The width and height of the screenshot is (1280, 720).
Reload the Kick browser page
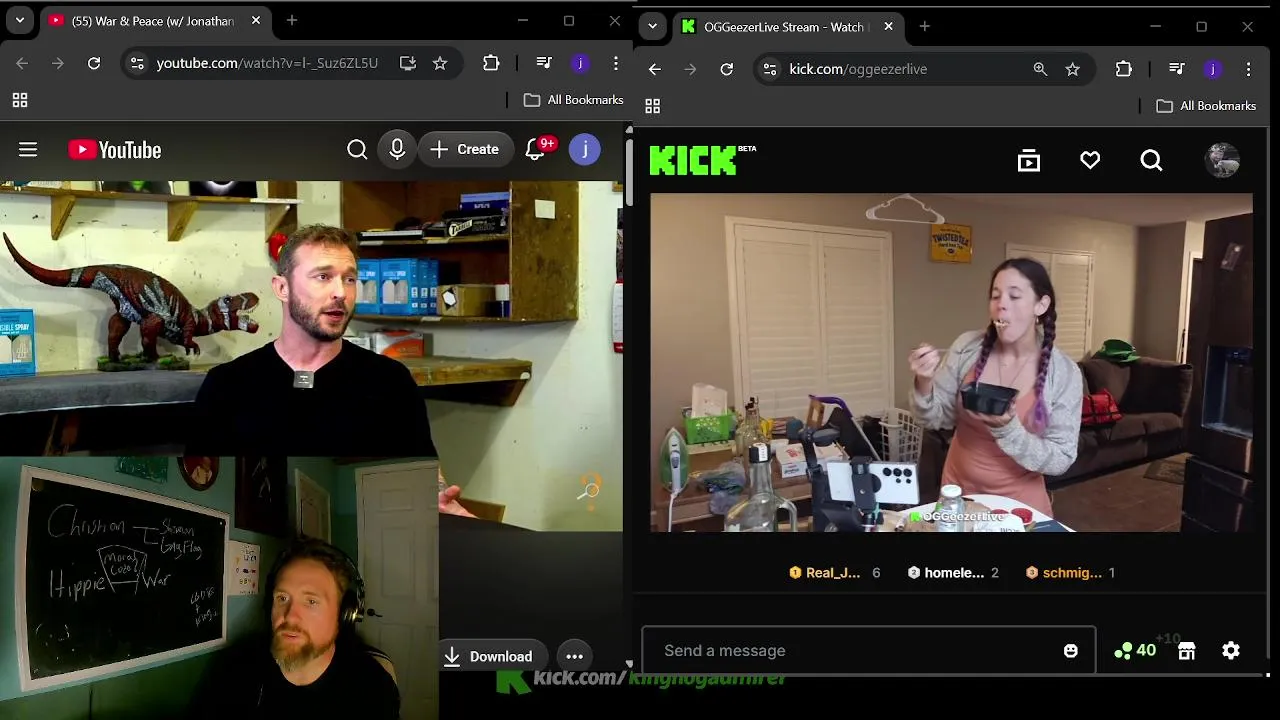pos(727,69)
